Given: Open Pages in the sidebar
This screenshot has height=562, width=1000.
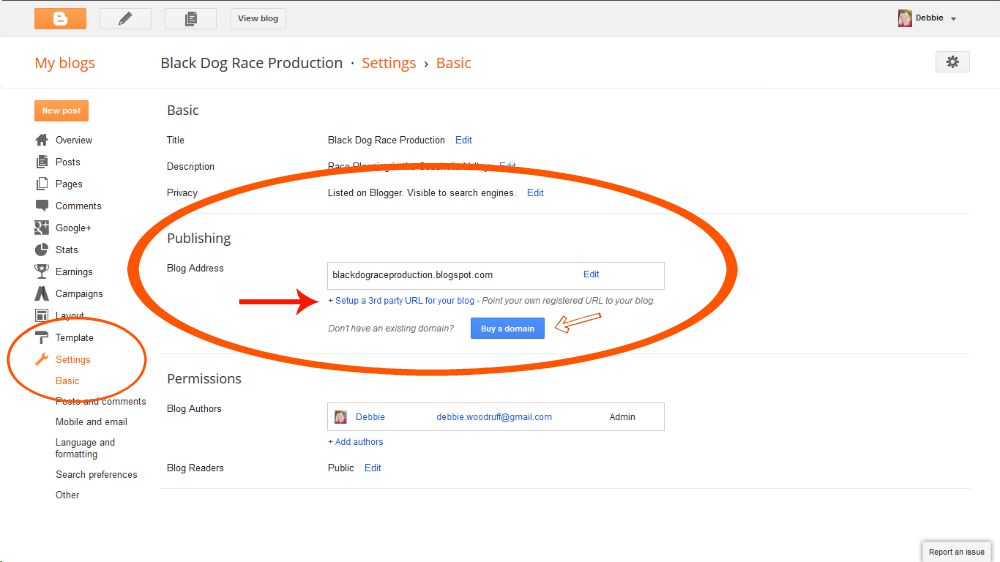Looking at the screenshot, I should (69, 184).
